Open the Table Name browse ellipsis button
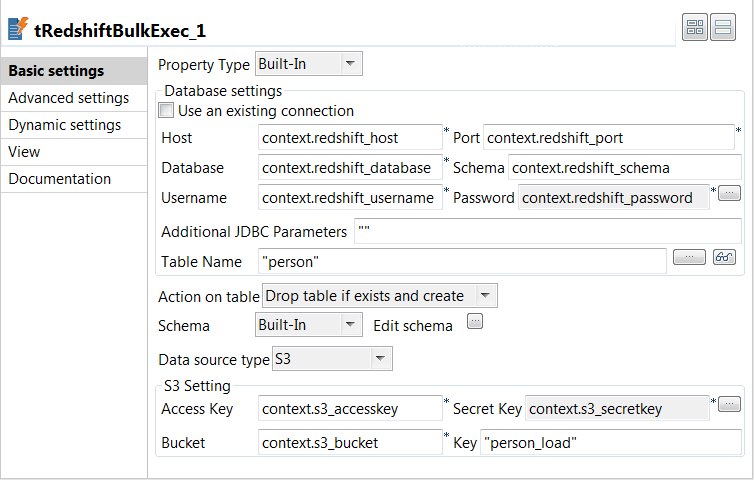Screen dimensions: 754x480 689,257
